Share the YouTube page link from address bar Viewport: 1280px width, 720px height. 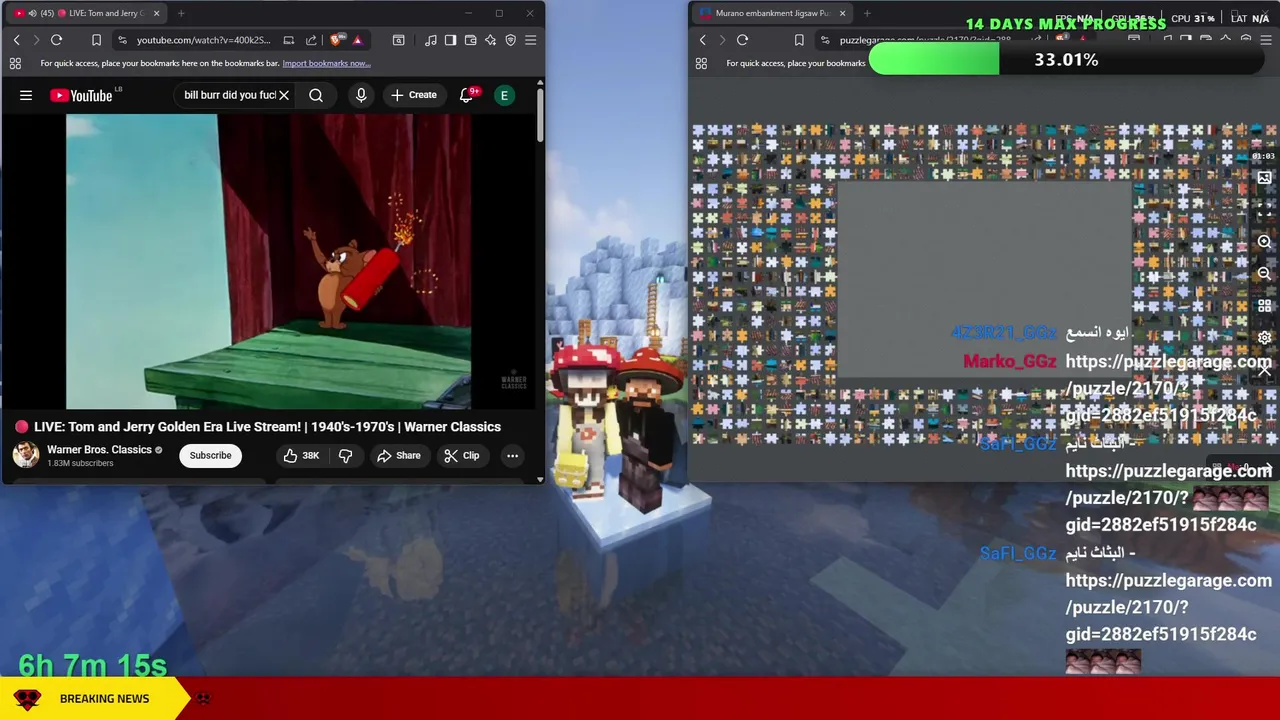[311, 40]
